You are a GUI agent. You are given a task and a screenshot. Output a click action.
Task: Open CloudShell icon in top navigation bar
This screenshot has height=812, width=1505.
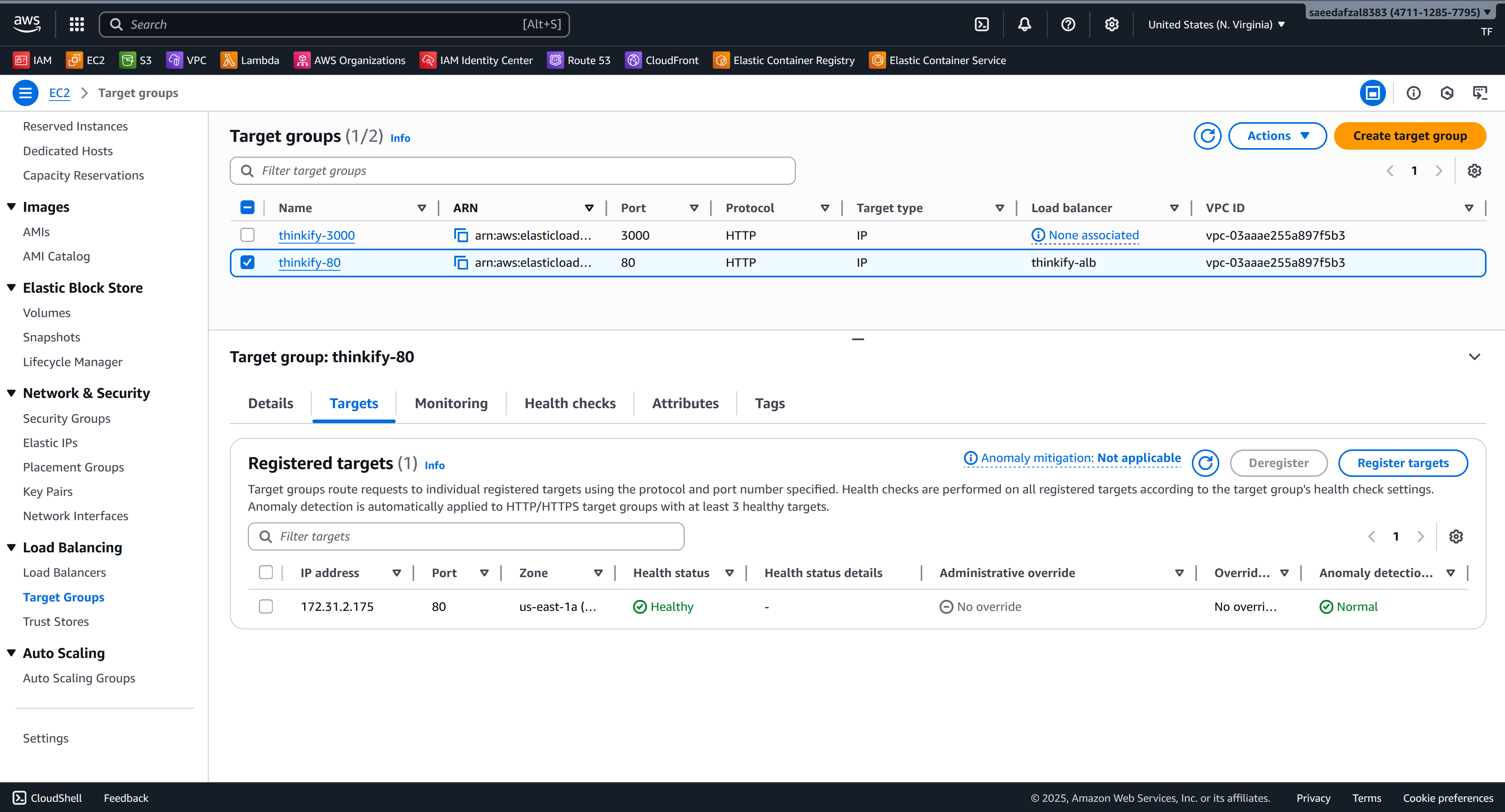pos(982,24)
